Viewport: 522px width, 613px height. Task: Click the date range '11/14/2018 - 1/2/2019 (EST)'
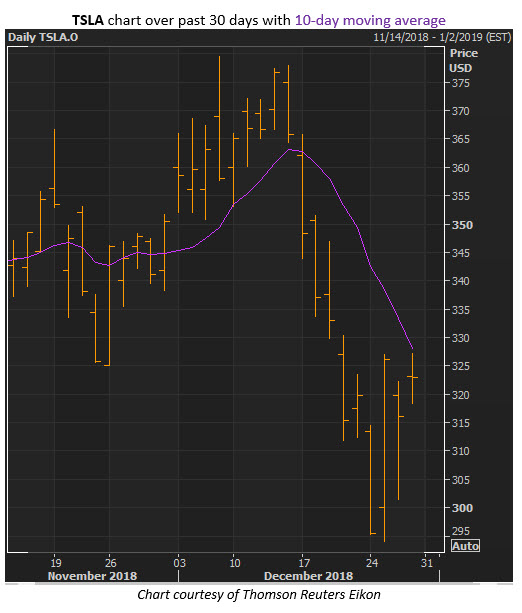click(x=442, y=38)
